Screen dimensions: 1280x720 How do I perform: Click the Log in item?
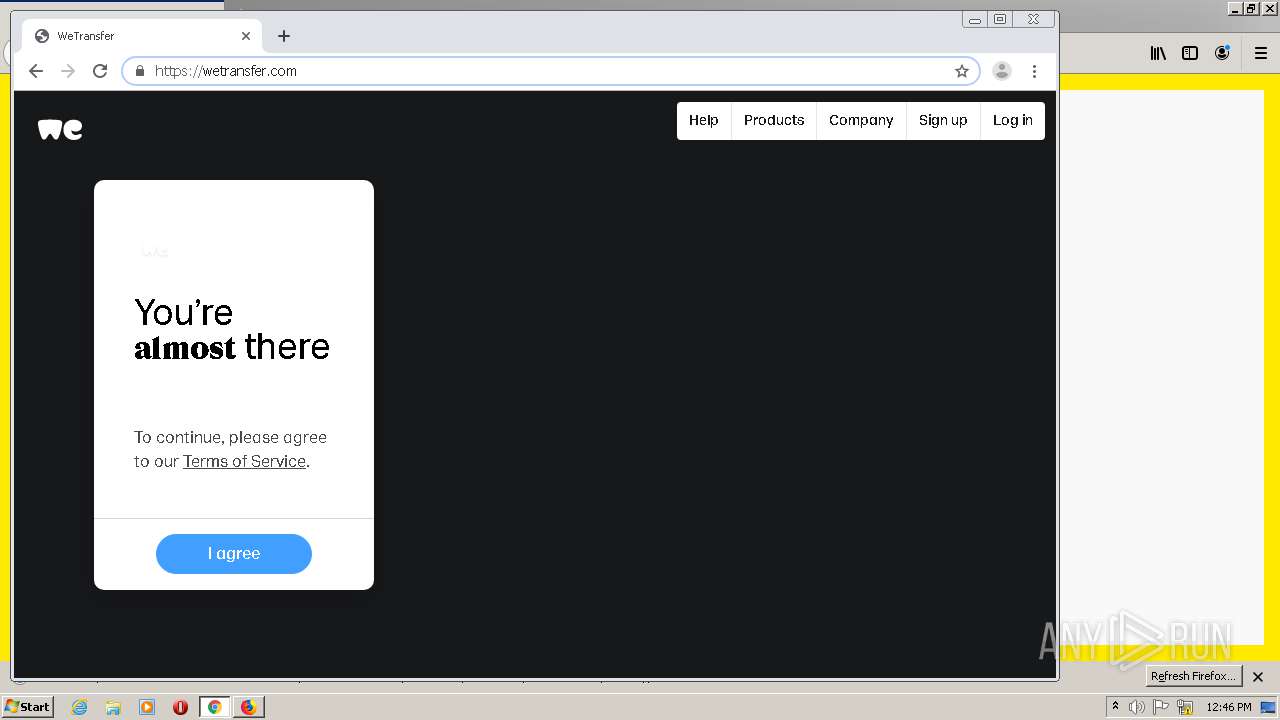click(x=1012, y=120)
